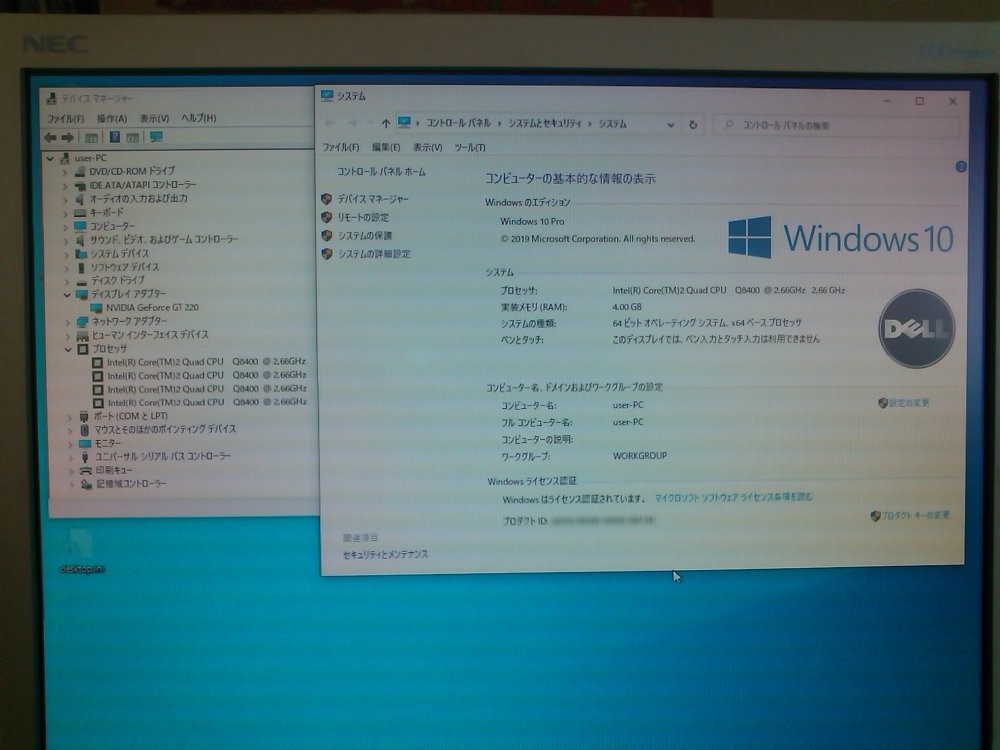Image resolution: width=1000 pixels, height=750 pixels.
Task: Collapse the user-PC root node
Action: point(50,158)
